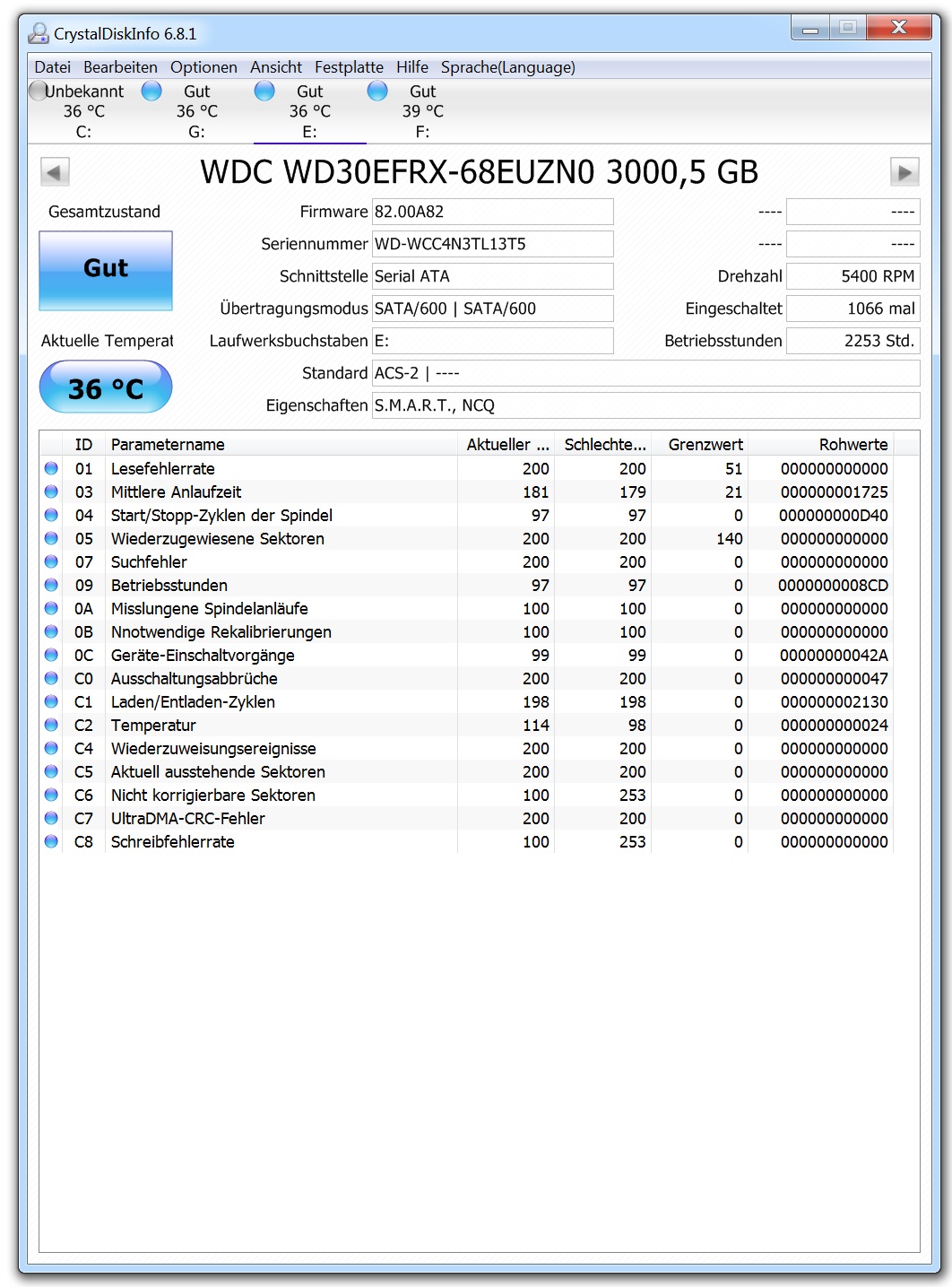Screen dimensions: 952x1287
Task: Click status orb for Misslungene Spindelanläufe
Action: coord(51,608)
